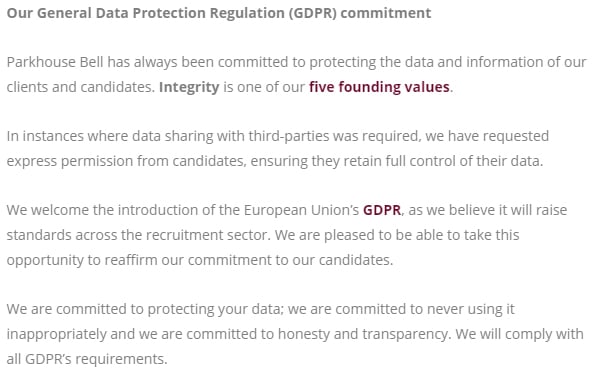
Task: Click the 'Parkhouse Bell' company name
Action: tap(55, 62)
